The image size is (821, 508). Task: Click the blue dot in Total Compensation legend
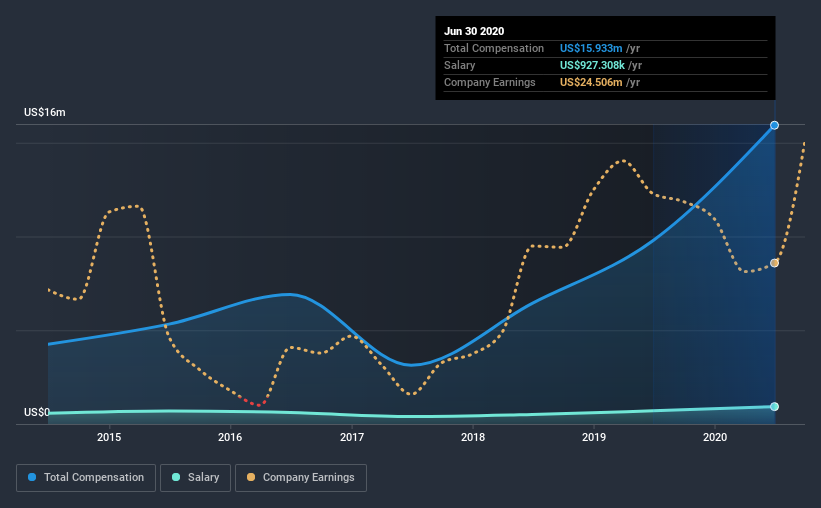(32, 477)
